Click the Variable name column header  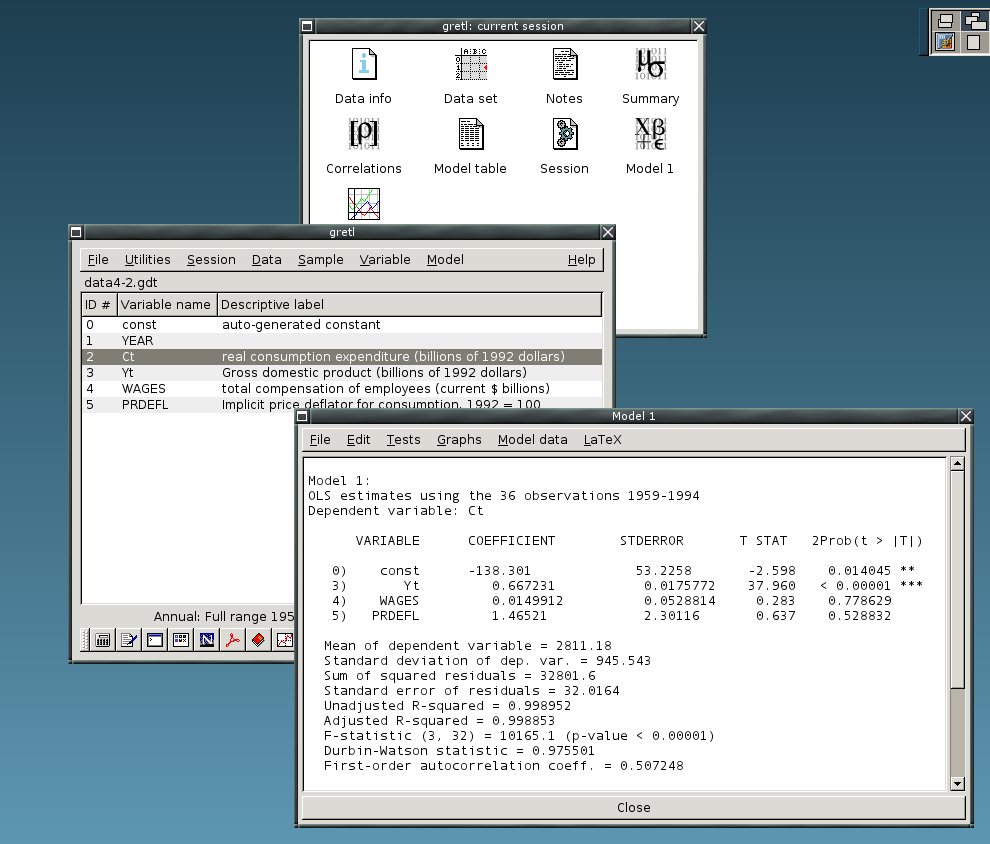pos(166,304)
